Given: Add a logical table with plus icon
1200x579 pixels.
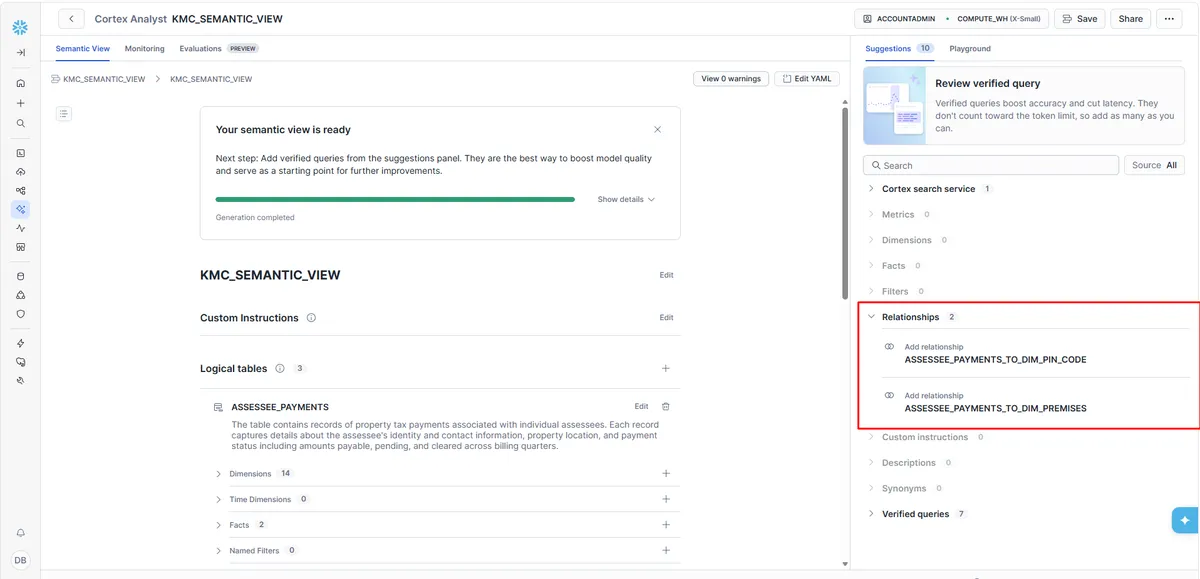Looking at the screenshot, I should [666, 369].
